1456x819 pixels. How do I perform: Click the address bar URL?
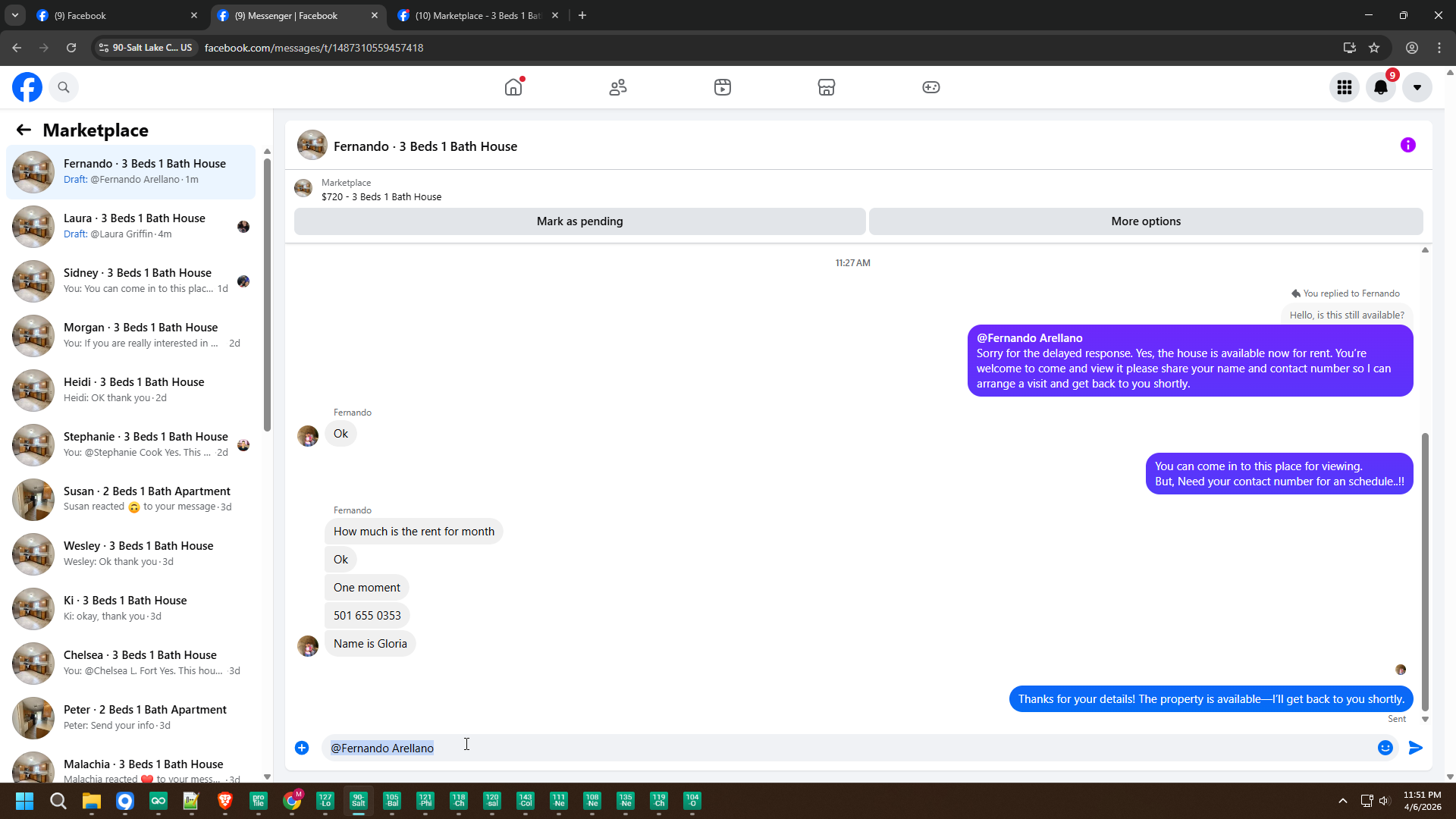point(314,48)
